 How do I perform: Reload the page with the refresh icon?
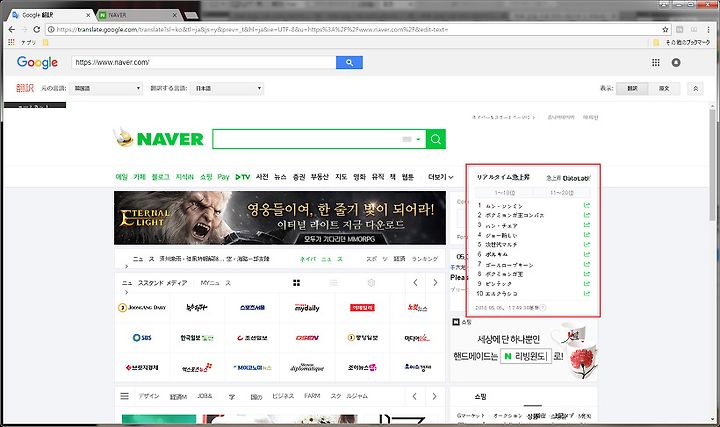tap(37, 29)
